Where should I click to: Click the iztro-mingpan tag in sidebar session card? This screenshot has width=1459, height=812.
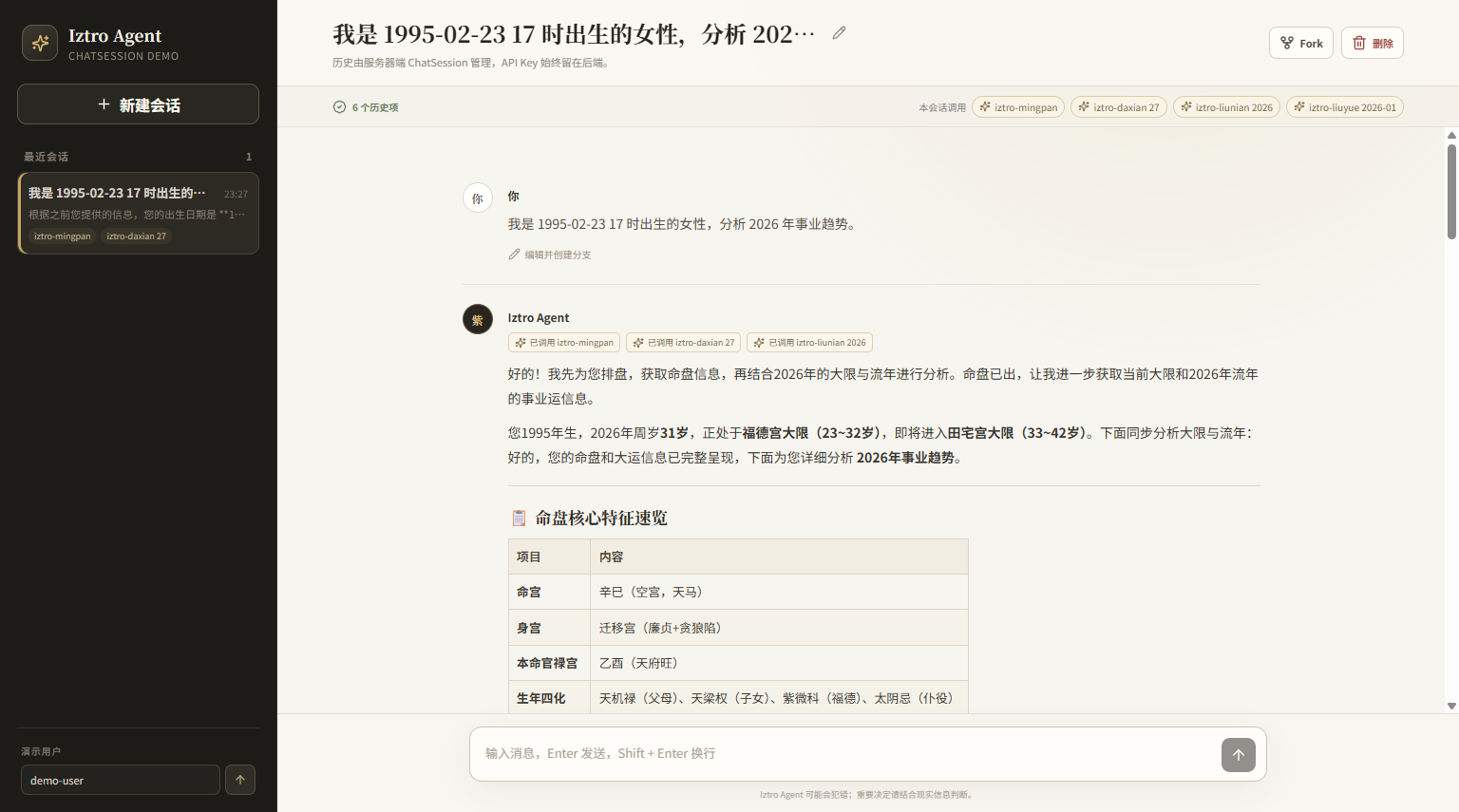pos(63,236)
